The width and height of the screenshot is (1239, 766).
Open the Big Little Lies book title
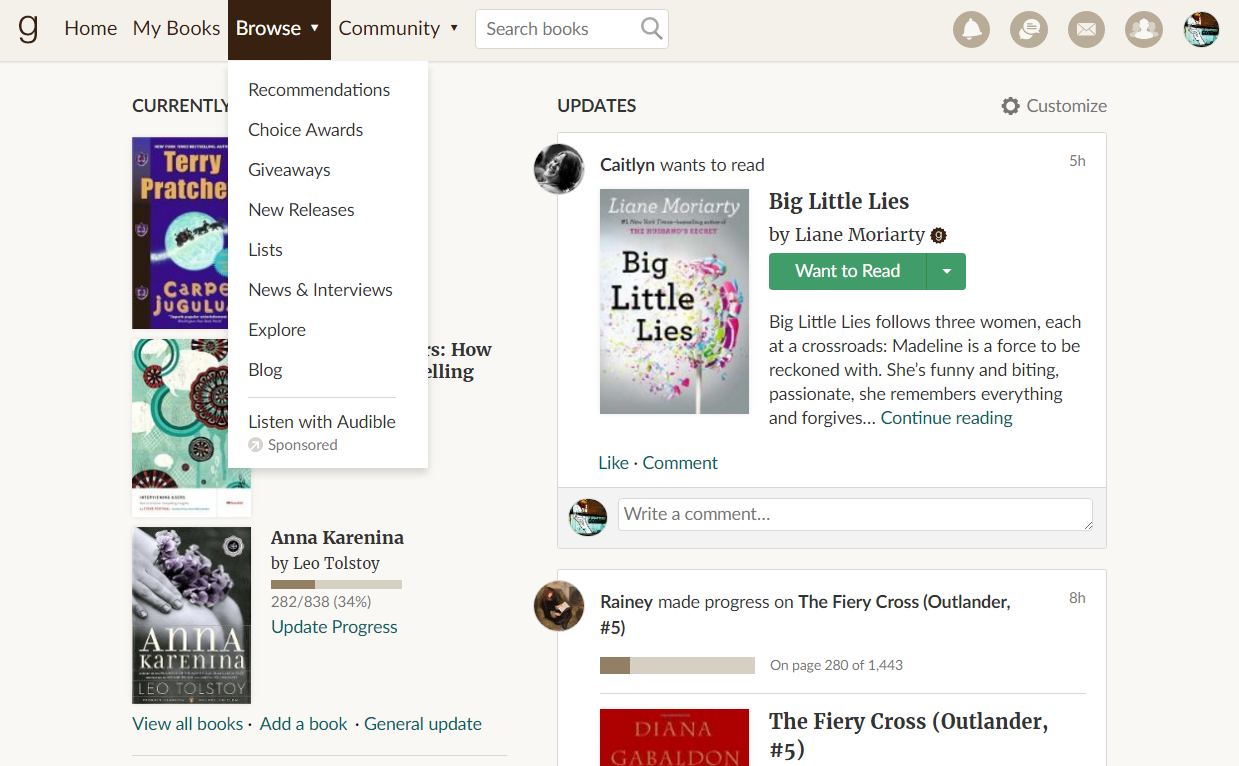point(839,202)
